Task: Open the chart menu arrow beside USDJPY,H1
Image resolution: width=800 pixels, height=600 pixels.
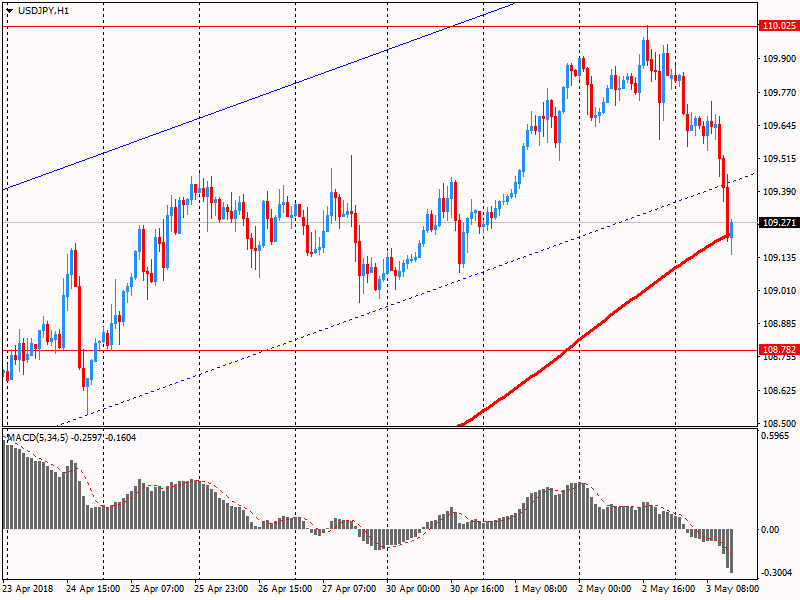Action: (9, 11)
